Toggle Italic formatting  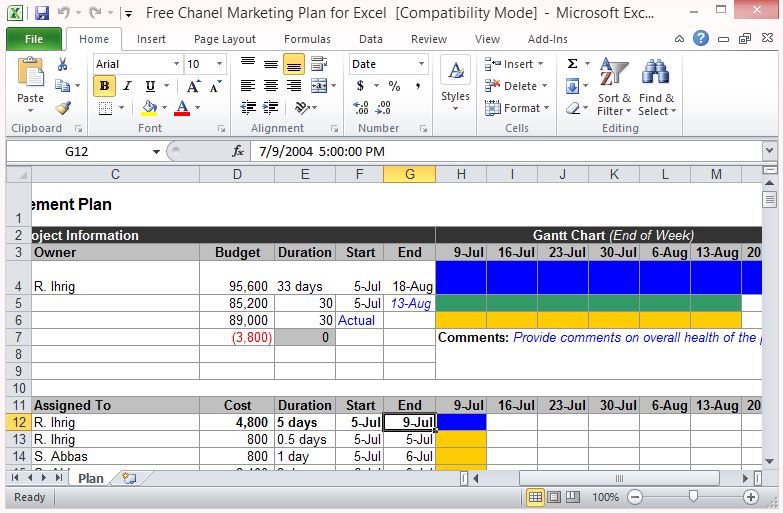click(x=127, y=86)
